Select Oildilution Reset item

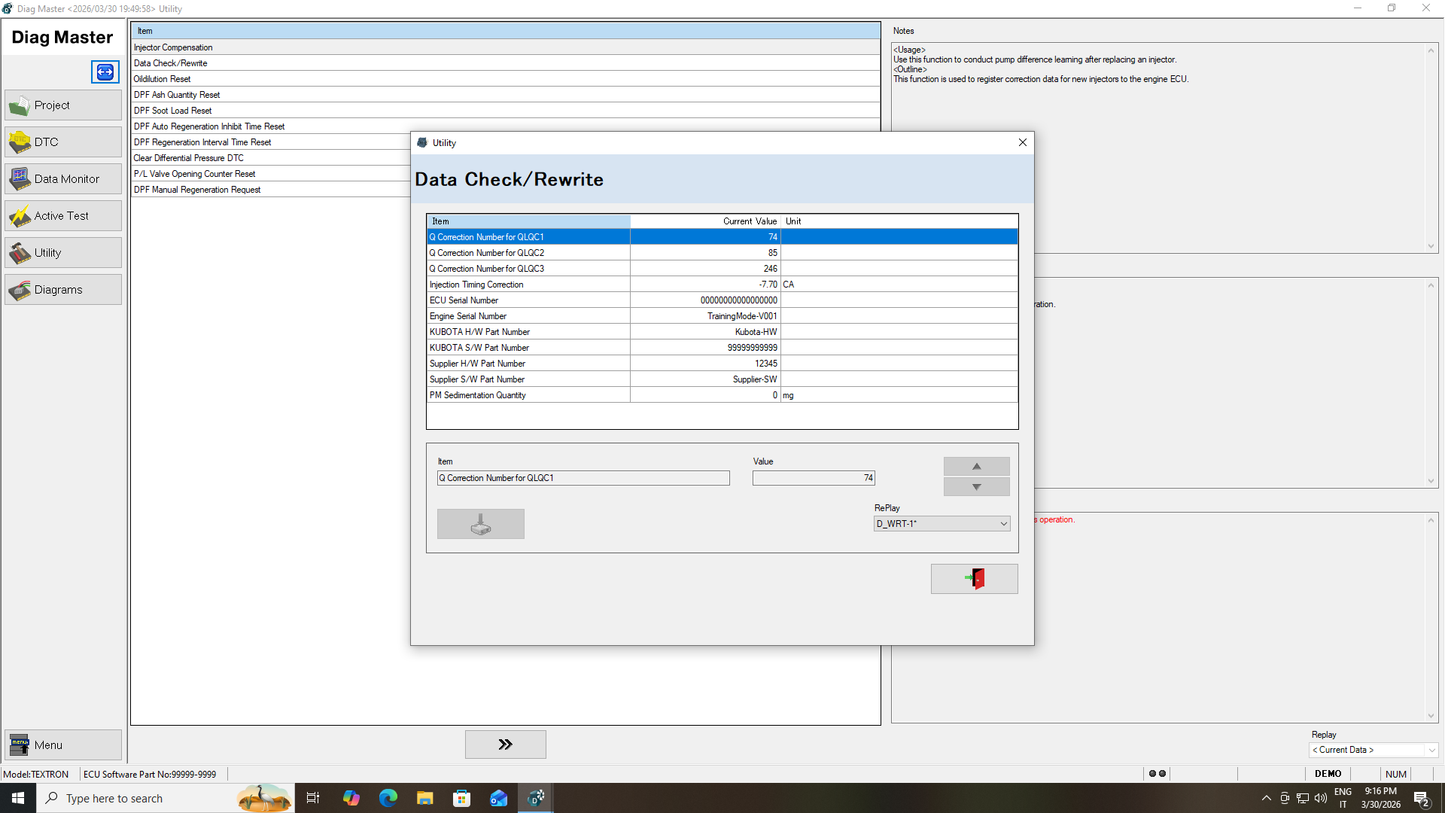coord(505,79)
